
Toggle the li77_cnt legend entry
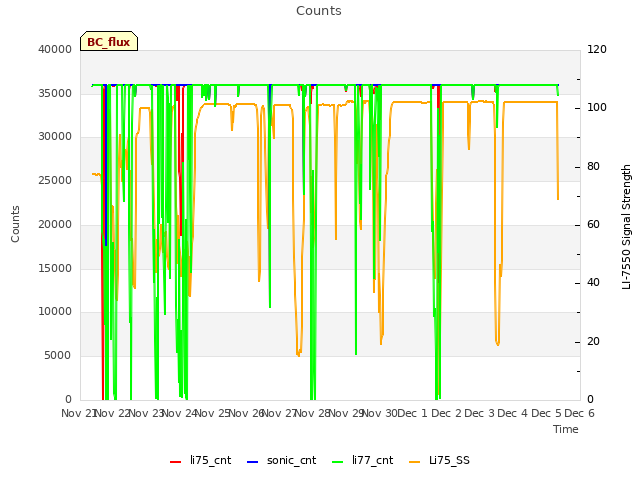tap(363, 461)
